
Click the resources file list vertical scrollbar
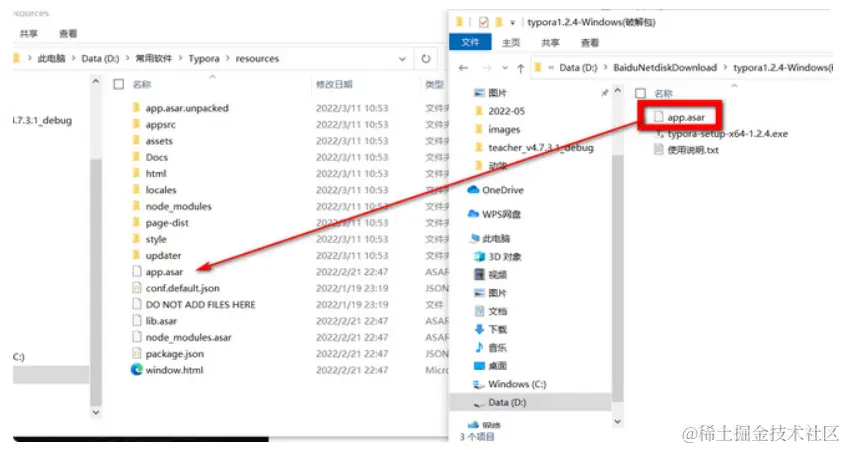click(x=96, y=249)
